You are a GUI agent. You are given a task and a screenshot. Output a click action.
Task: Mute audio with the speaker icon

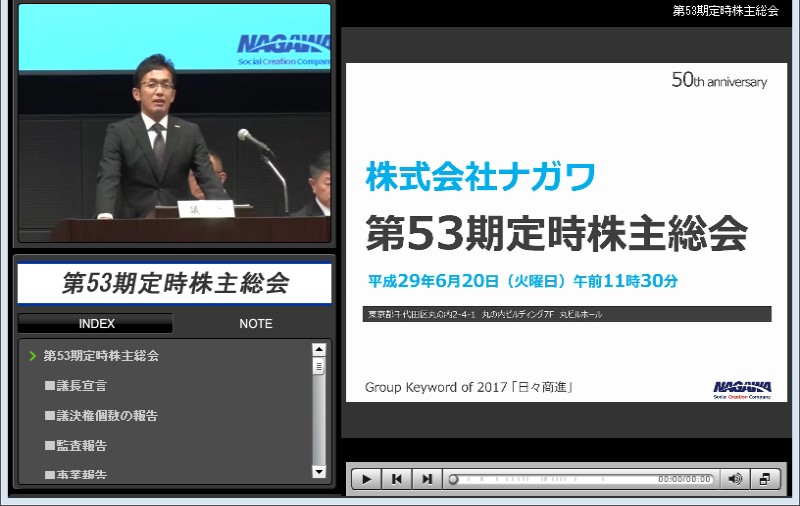[x=735, y=479]
